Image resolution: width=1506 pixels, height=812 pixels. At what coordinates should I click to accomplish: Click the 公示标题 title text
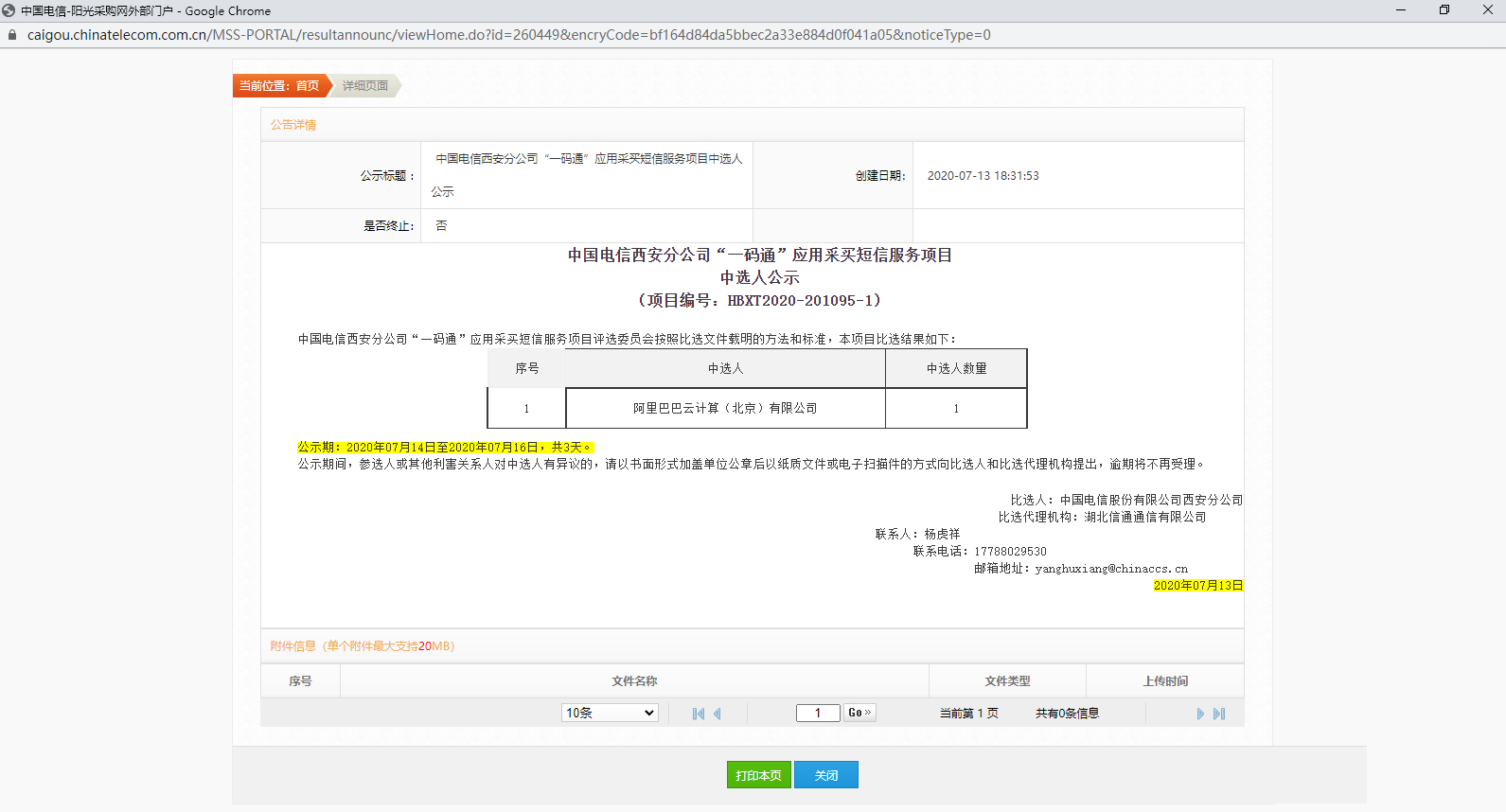tap(587, 175)
